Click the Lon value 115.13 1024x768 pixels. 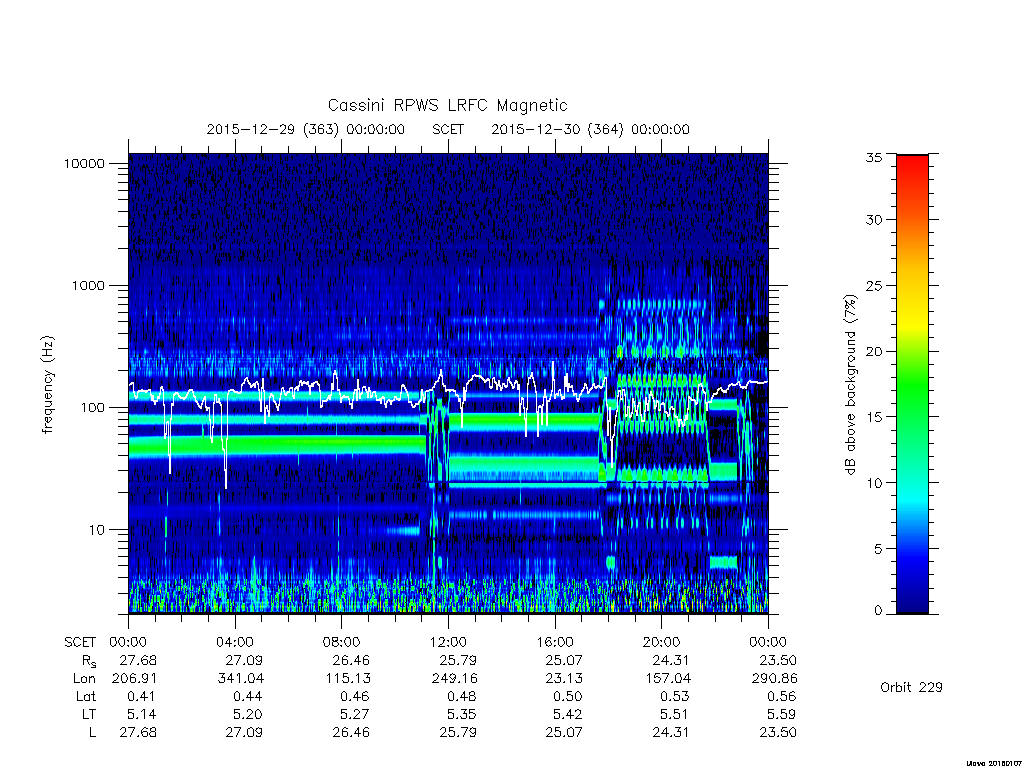click(348, 679)
